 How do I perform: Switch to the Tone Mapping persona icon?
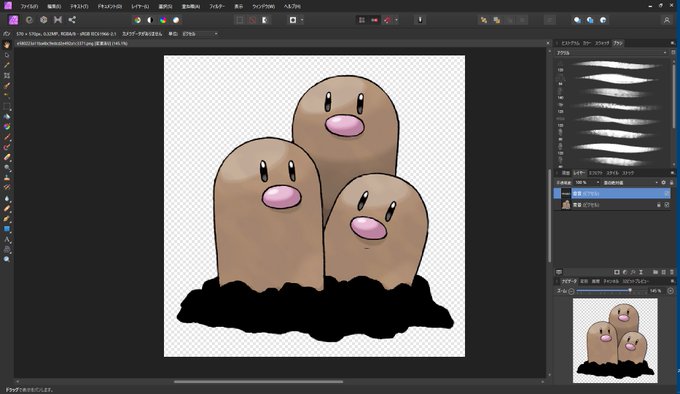click(x=58, y=20)
